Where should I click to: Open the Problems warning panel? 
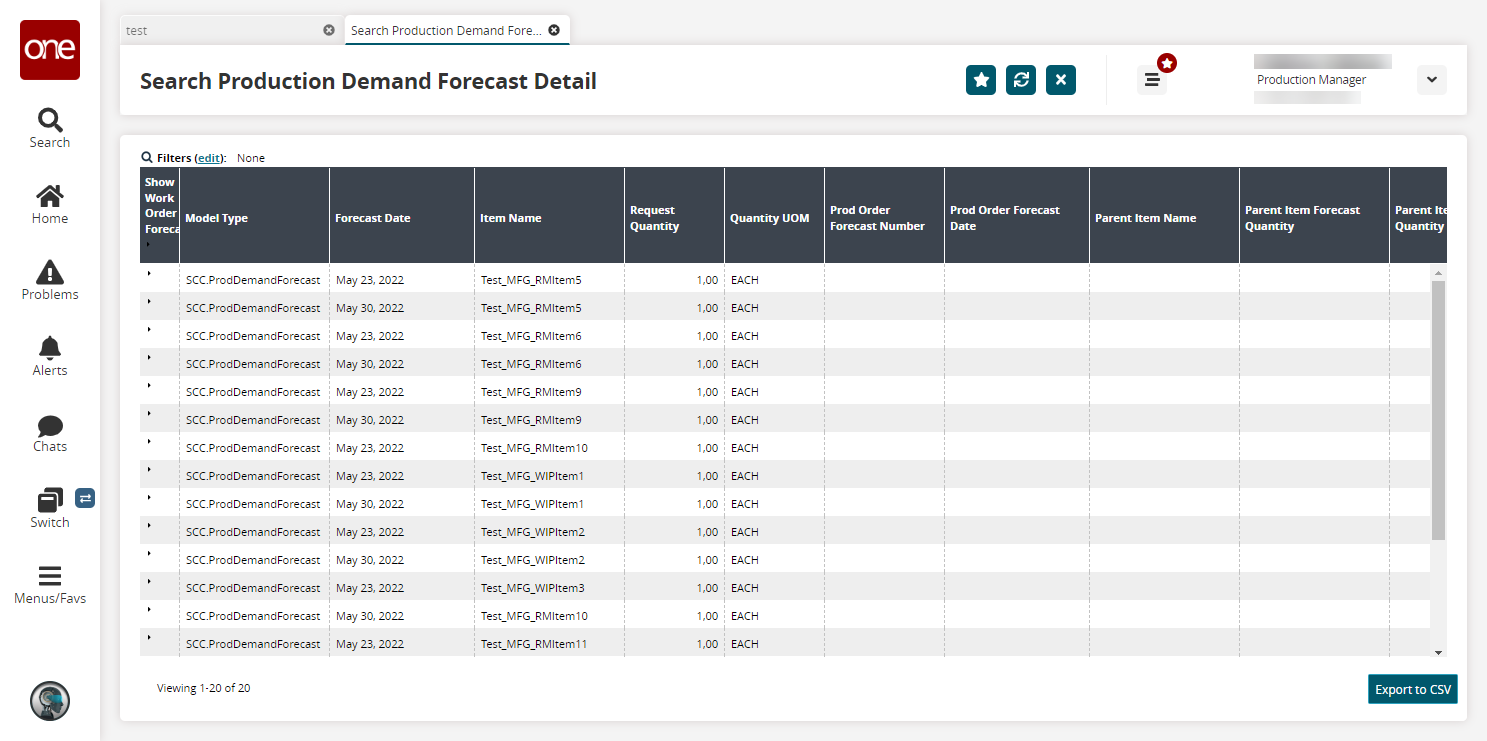(50, 280)
